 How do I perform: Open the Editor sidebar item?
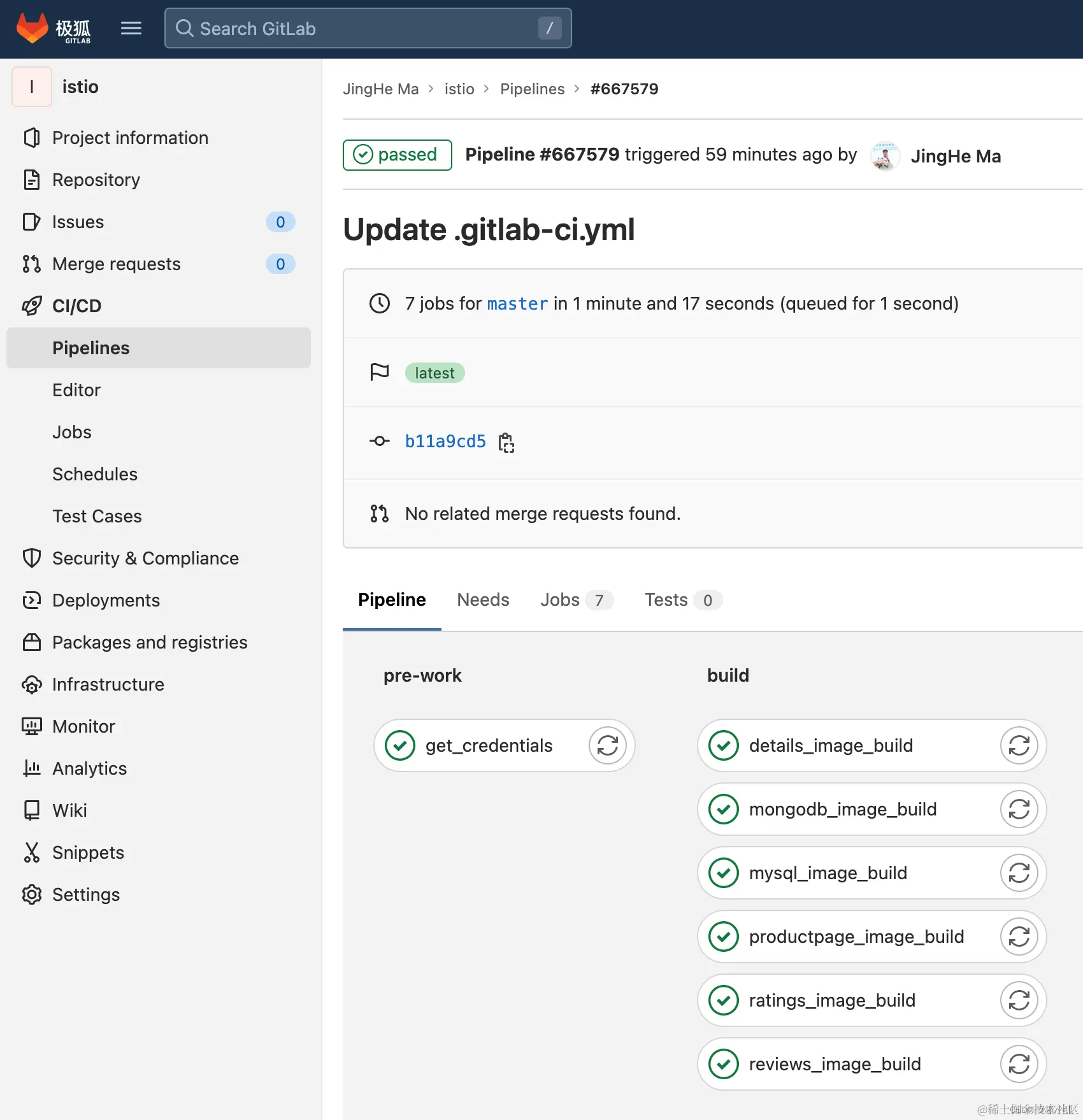76,390
